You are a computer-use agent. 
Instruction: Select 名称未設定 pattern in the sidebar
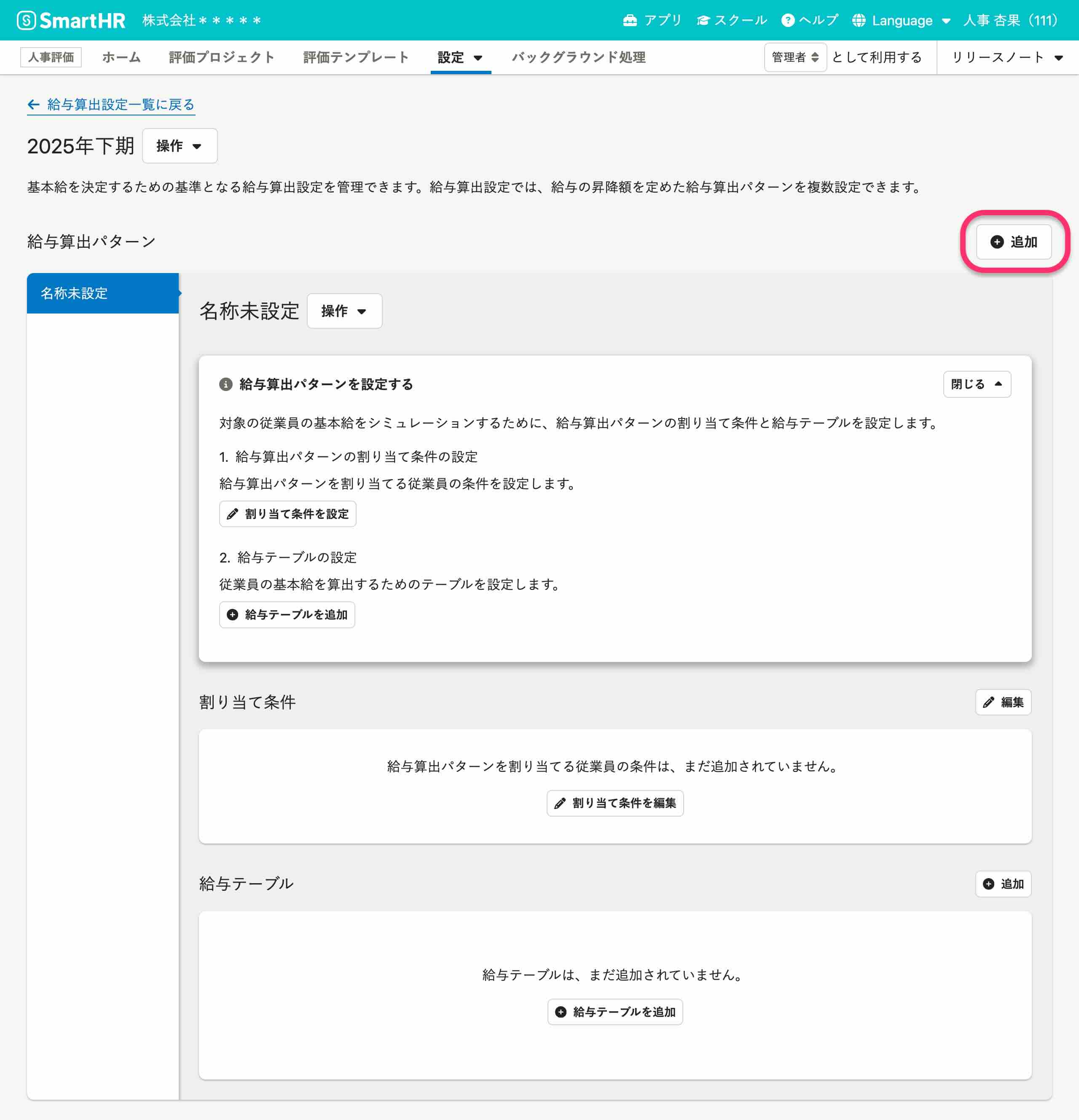pos(103,294)
